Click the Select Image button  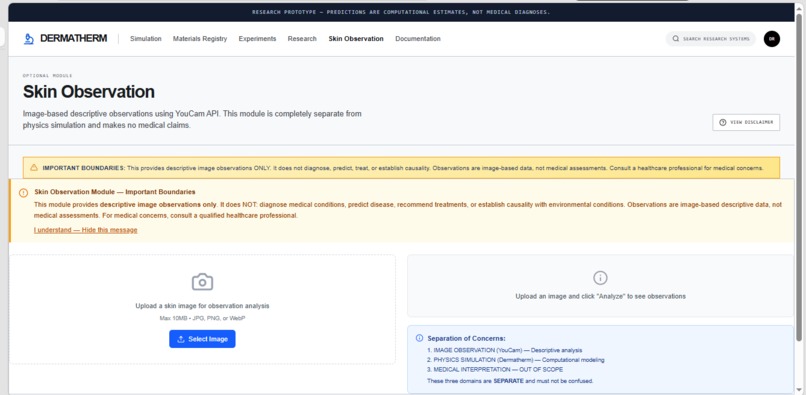tap(202, 339)
